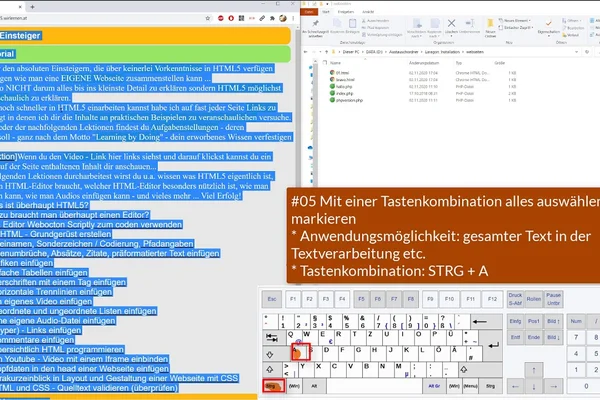Click the red Adblock extension icon in Chrome

coord(221,18)
